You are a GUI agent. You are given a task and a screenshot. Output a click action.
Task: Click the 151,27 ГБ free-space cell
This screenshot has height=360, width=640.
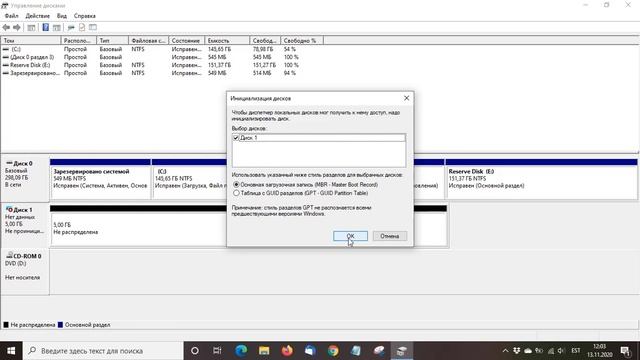(x=264, y=65)
